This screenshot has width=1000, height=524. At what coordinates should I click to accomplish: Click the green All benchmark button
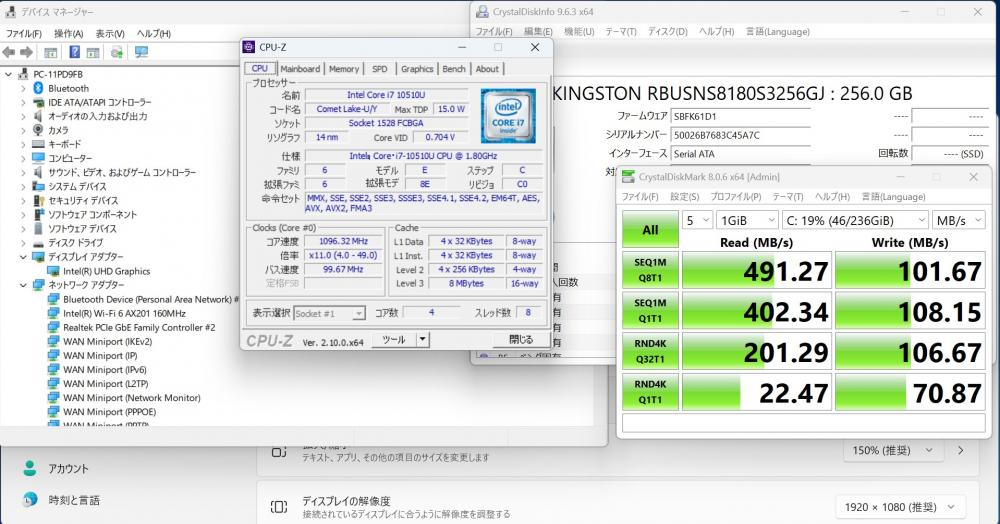click(650, 229)
